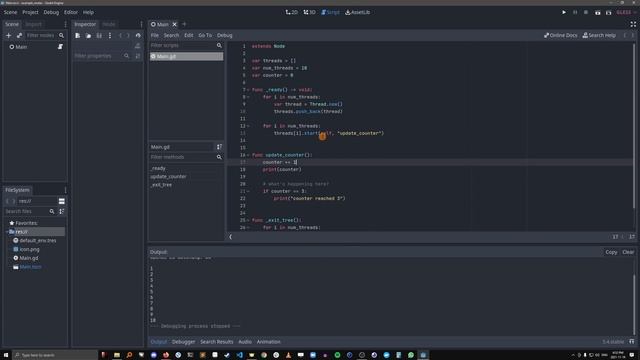Viewport: 640px width, 360px height.
Task: Switch to Import tab
Action: (x=33, y=24)
